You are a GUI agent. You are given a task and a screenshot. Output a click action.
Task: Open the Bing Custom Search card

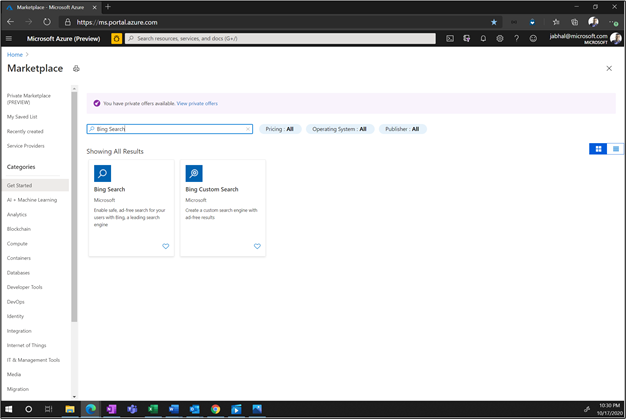(223, 208)
